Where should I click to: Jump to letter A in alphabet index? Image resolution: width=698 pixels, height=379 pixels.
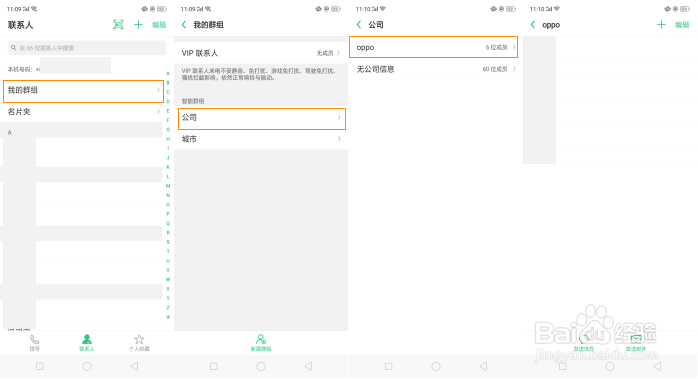[168, 73]
